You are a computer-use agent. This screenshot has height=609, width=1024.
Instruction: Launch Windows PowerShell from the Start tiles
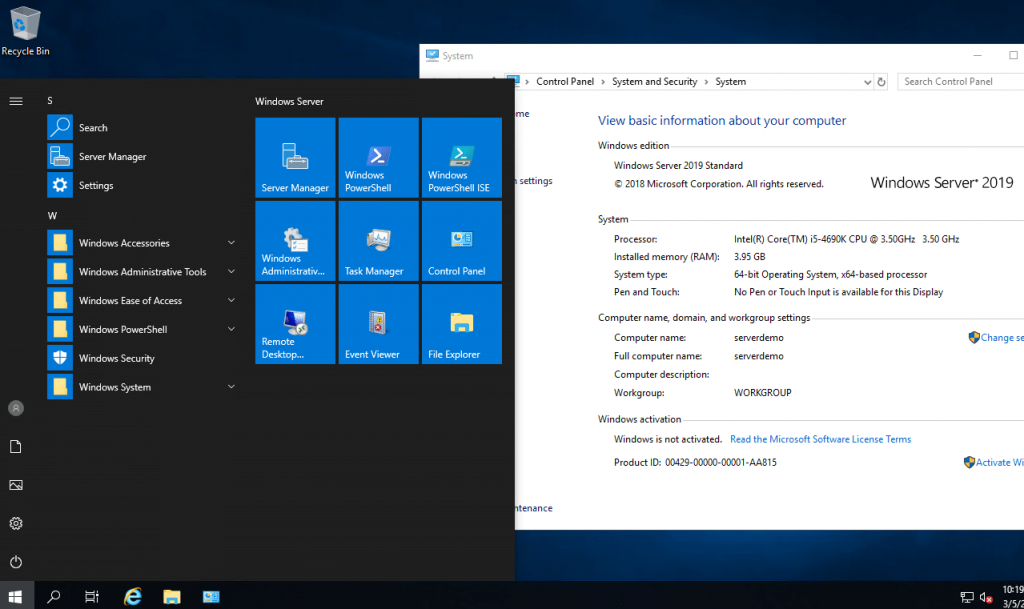[378, 157]
